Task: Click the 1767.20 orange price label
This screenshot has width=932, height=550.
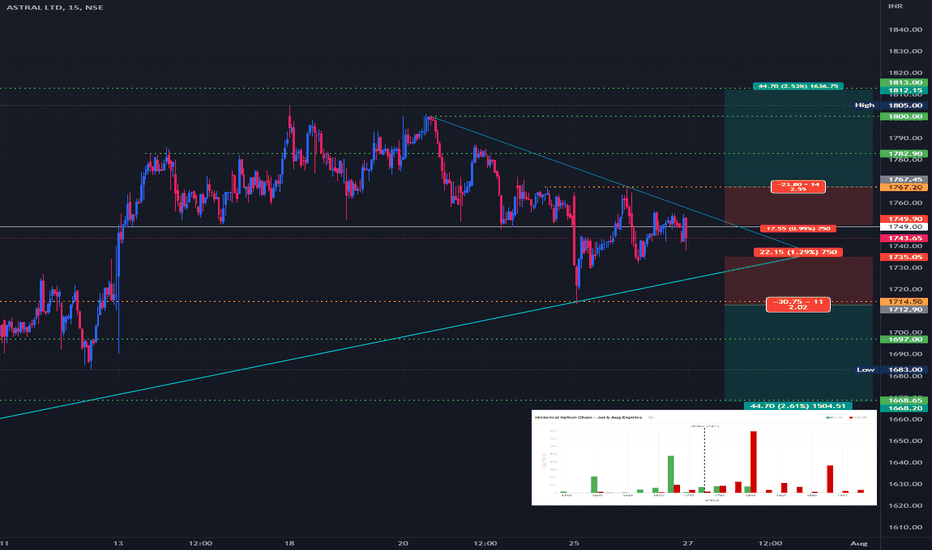Action: coord(903,187)
